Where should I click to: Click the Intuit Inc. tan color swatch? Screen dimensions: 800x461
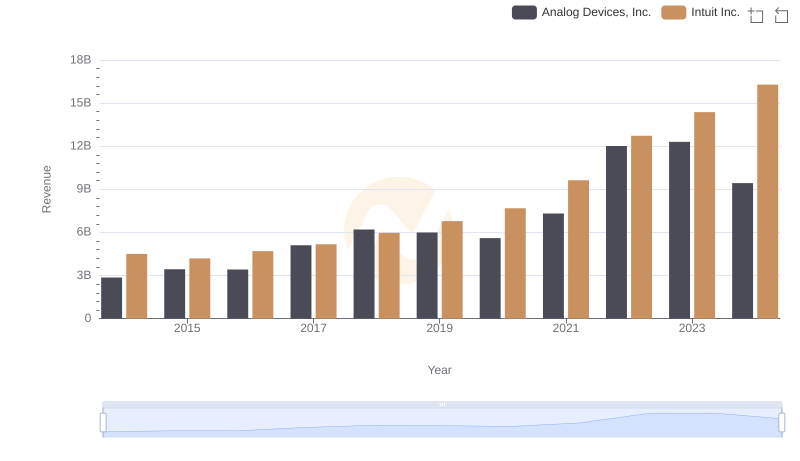(x=673, y=12)
